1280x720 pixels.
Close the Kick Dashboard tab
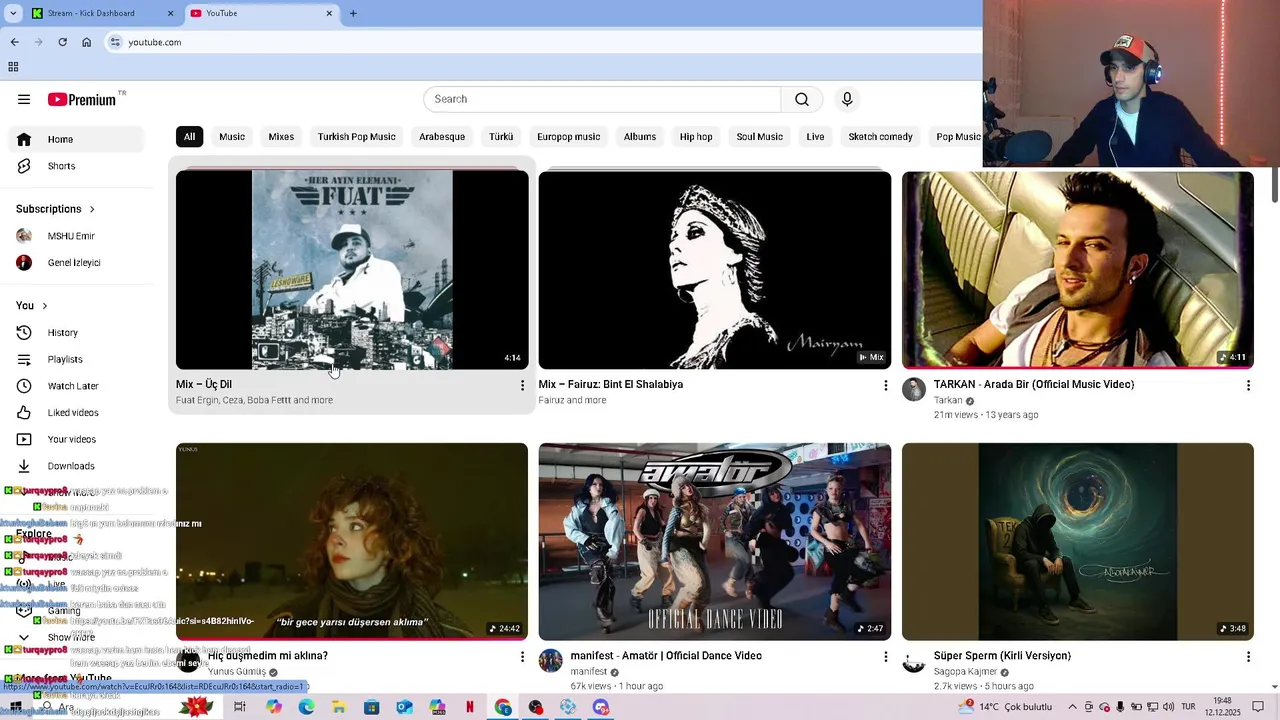click(x=170, y=13)
